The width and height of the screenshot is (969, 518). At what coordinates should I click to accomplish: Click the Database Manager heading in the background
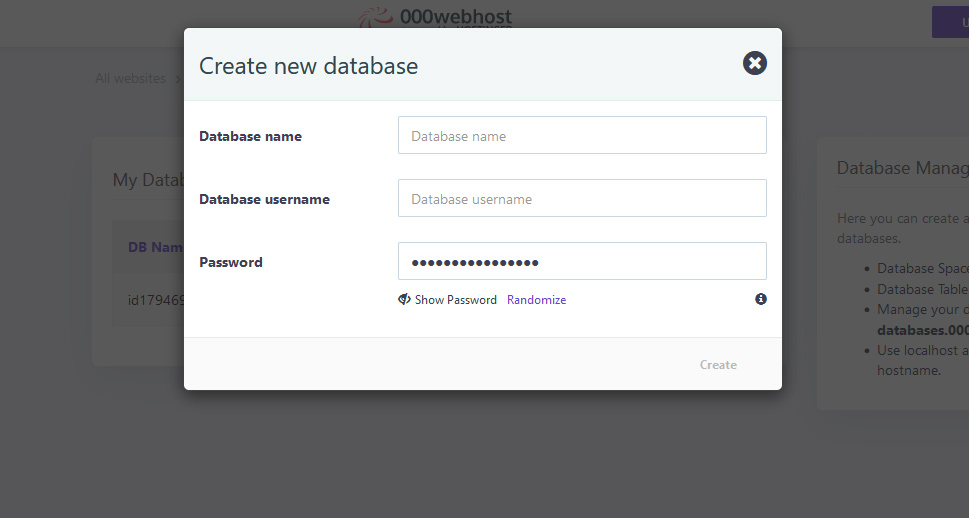pyautogui.click(x=902, y=168)
